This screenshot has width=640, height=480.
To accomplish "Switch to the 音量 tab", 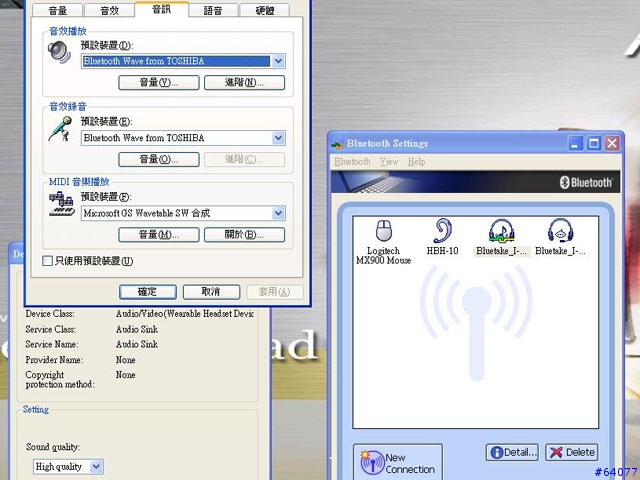I will (58, 10).
